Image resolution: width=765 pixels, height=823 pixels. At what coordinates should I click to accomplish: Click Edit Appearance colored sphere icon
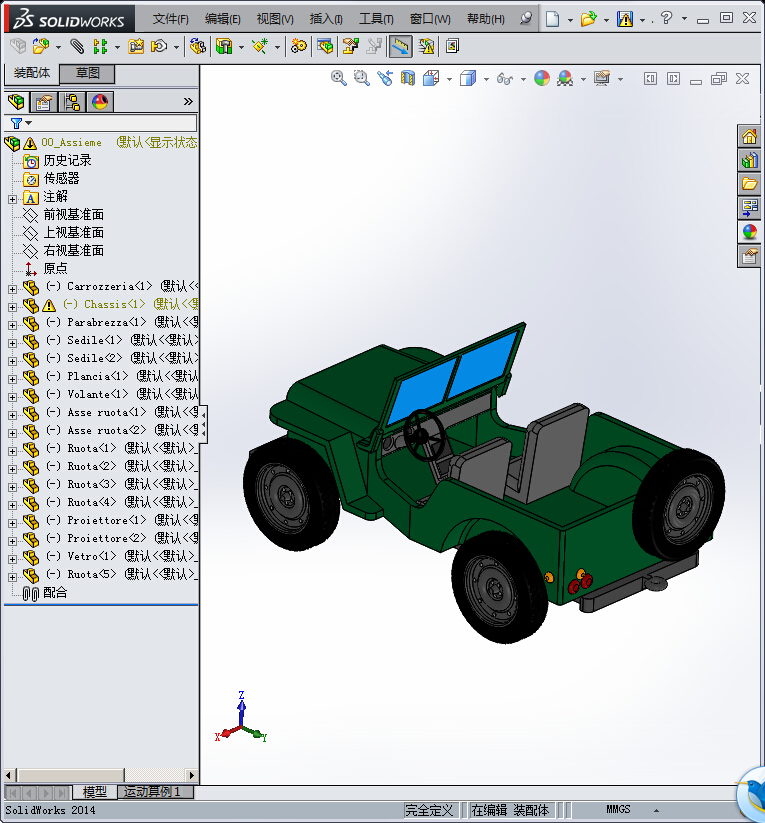(542, 79)
